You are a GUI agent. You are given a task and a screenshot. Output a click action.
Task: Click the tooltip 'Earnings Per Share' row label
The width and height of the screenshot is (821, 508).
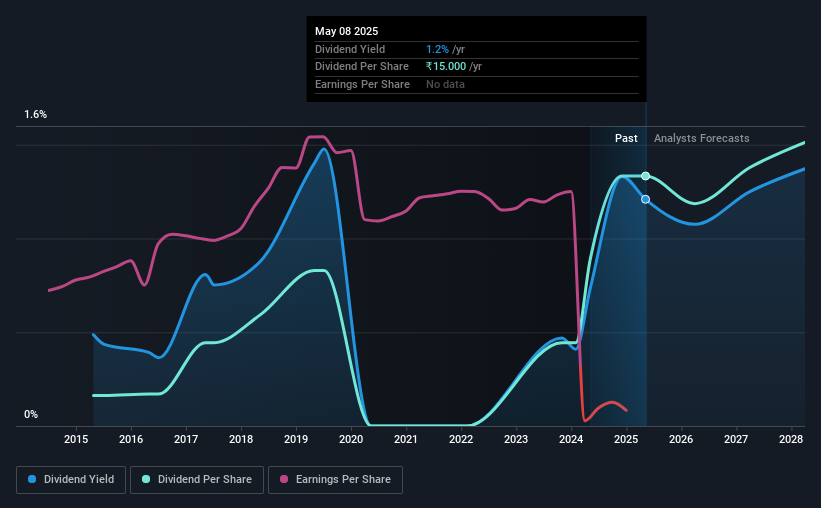pos(362,84)
